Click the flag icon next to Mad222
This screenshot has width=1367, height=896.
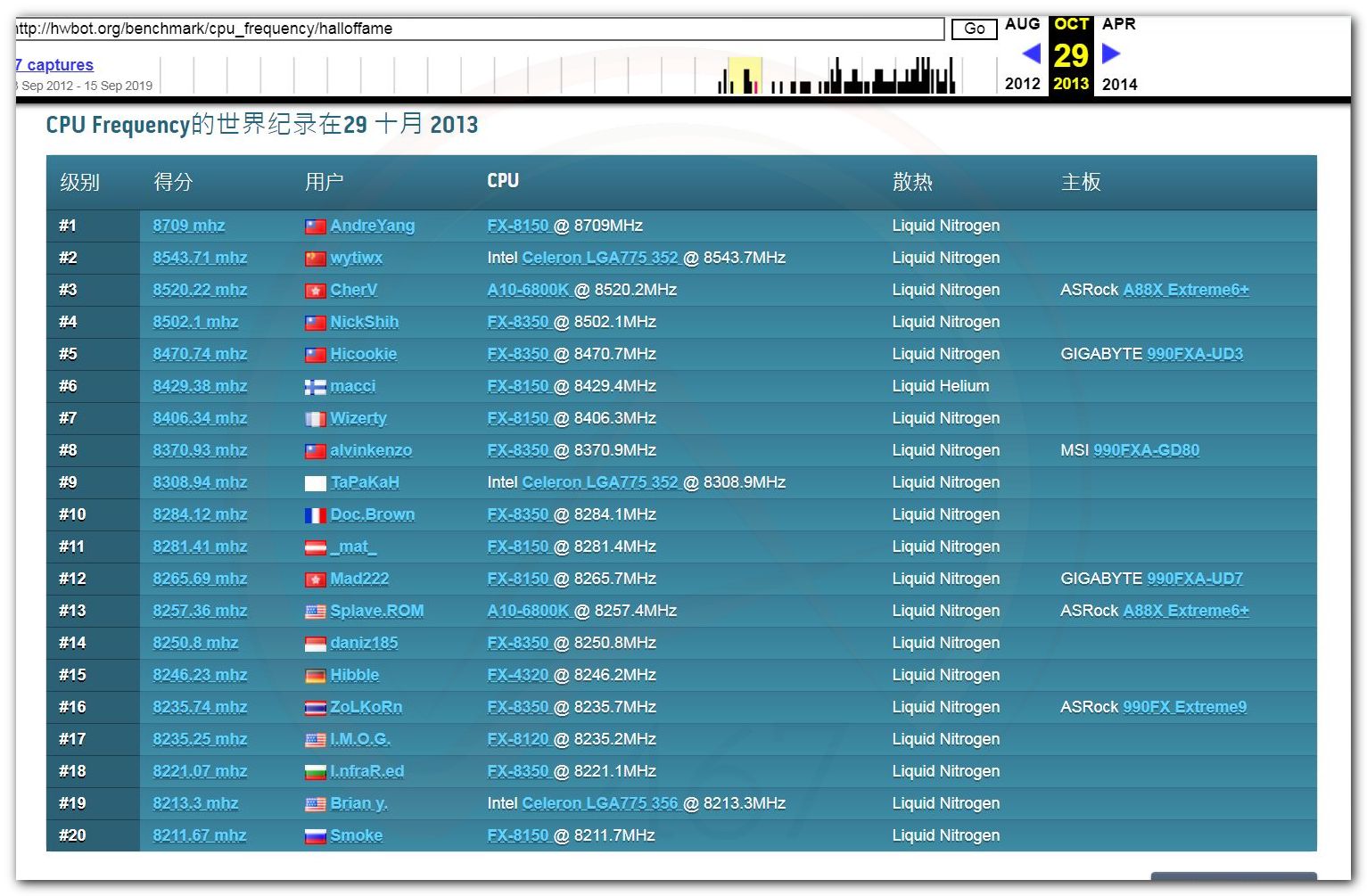point(315,580)
